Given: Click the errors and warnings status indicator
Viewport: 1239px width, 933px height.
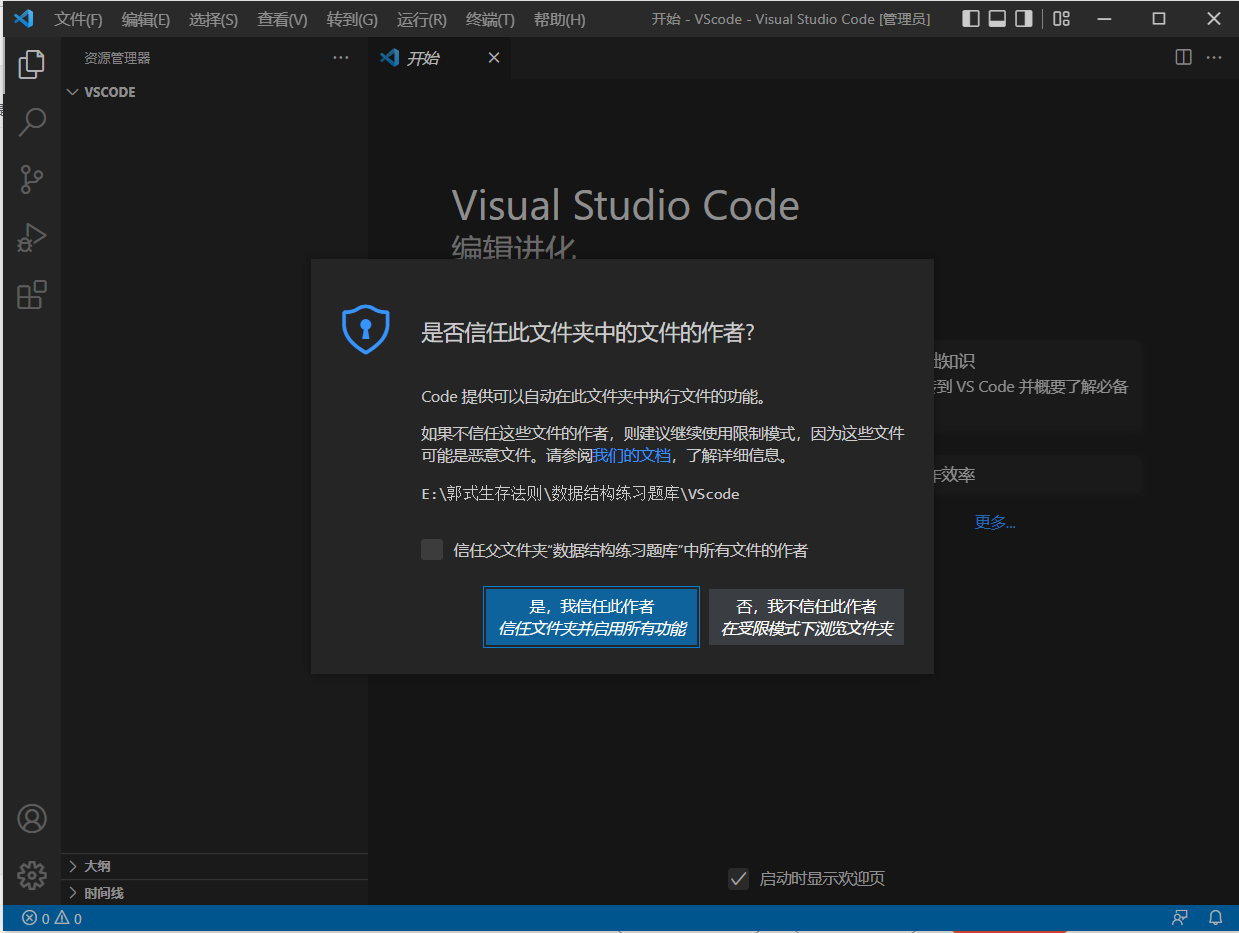Looking at the screenshot, I should click(x=52, y=918).
